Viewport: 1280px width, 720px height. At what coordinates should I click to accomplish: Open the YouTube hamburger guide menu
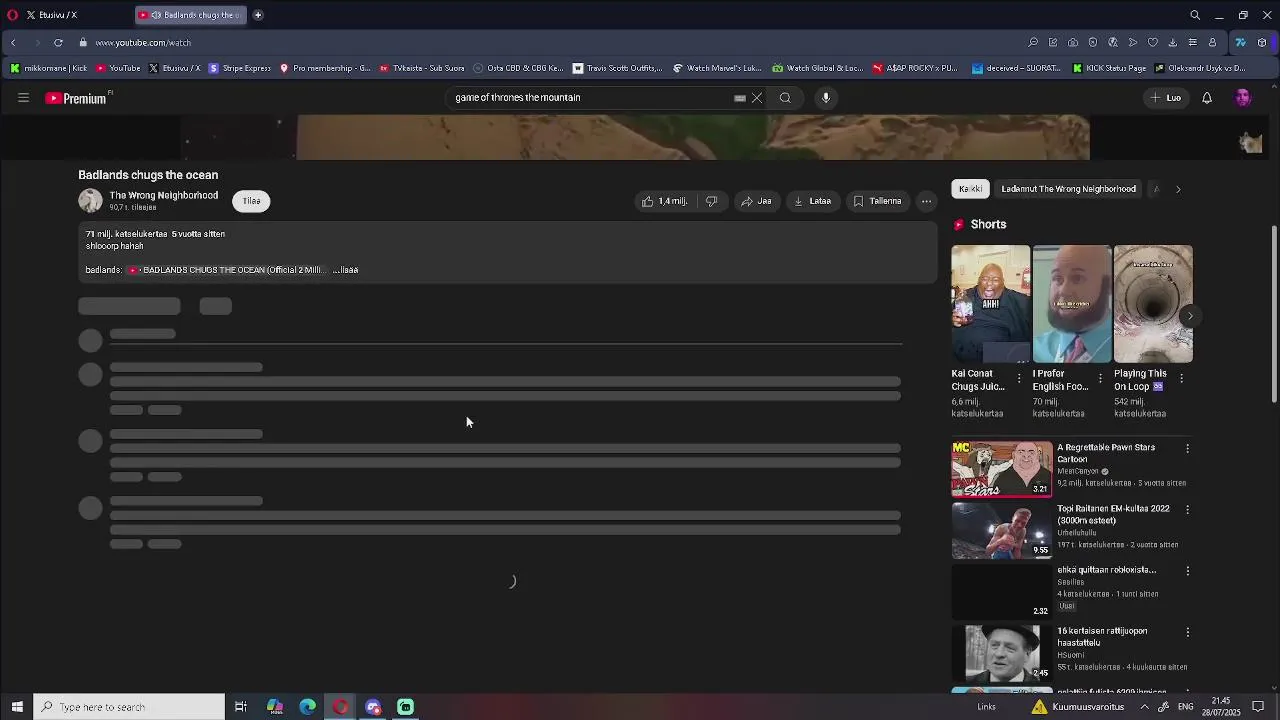[23, 98]
